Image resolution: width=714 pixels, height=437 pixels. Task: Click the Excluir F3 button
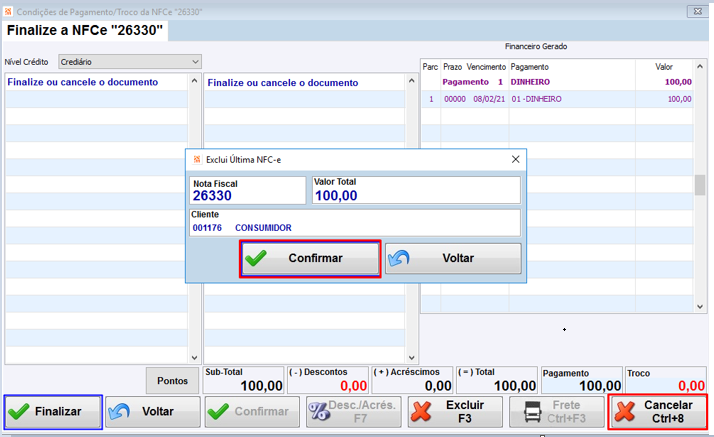[x=455, y=412]
